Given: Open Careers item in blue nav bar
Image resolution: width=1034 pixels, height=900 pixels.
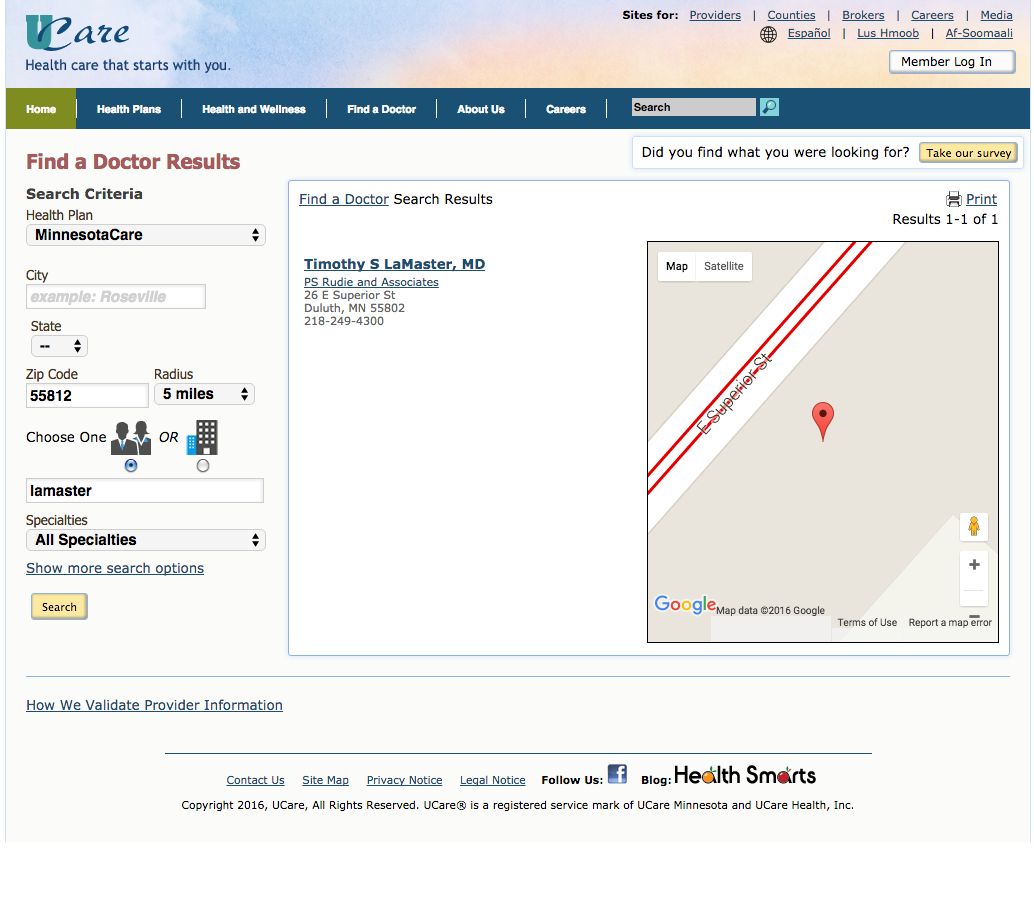Looking at the screenshot, I should pyautogui.click(x=566, y=109).
